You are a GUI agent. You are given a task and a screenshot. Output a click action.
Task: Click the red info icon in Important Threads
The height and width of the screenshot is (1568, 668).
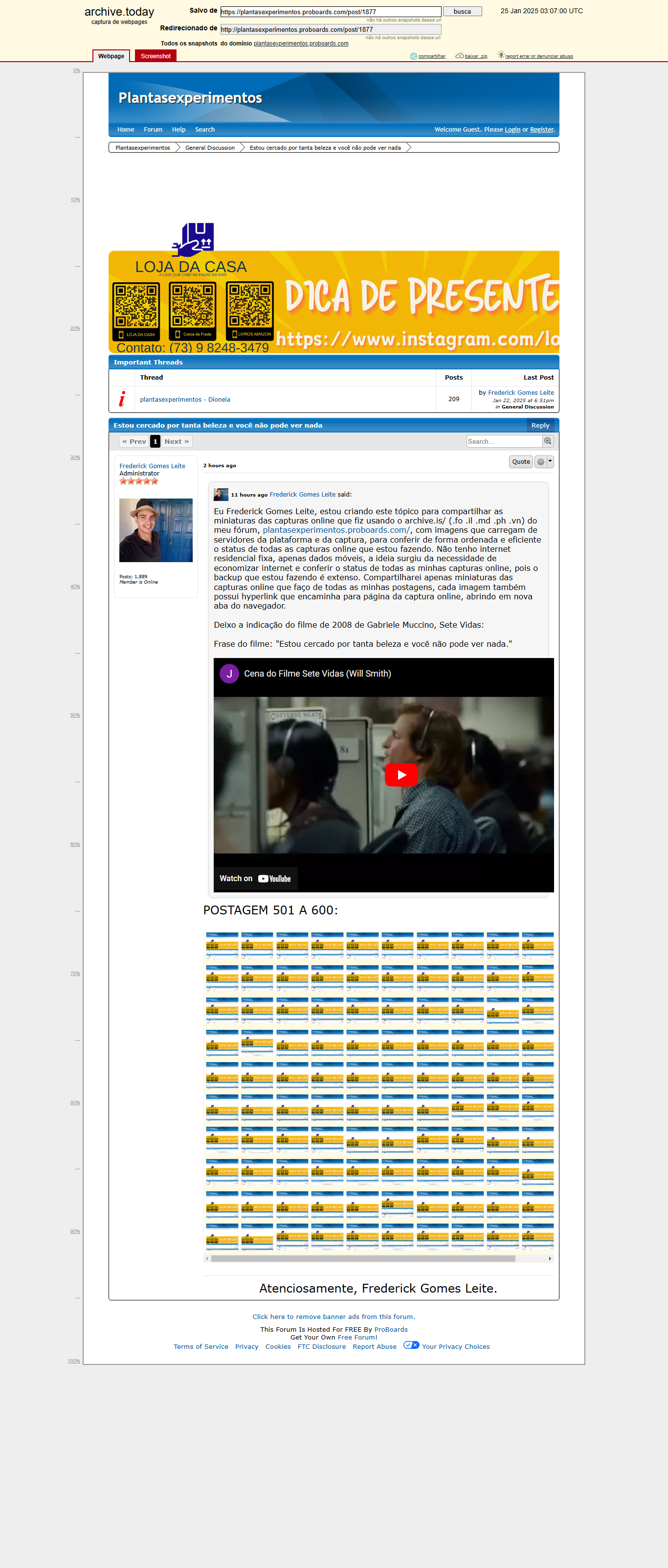point(122,399)
